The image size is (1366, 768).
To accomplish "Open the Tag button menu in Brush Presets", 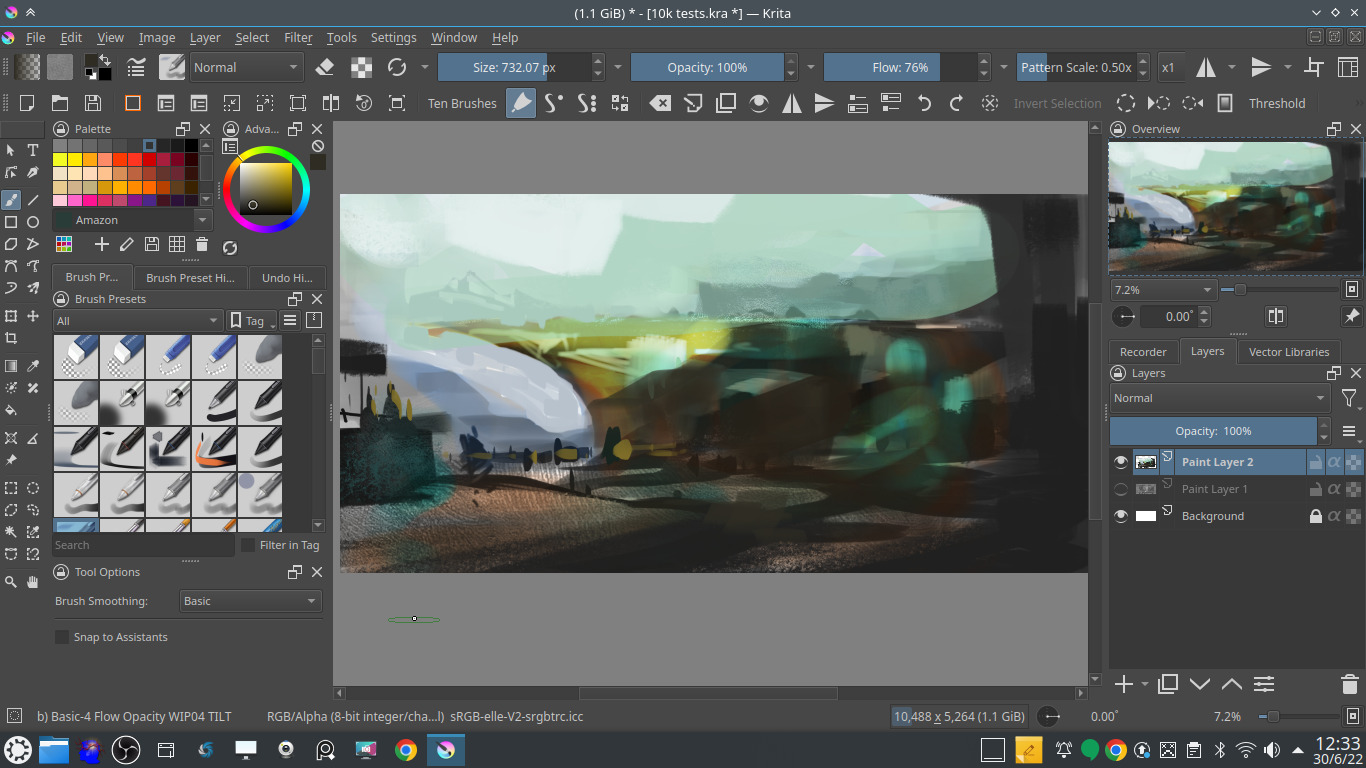I will [252, 320].
